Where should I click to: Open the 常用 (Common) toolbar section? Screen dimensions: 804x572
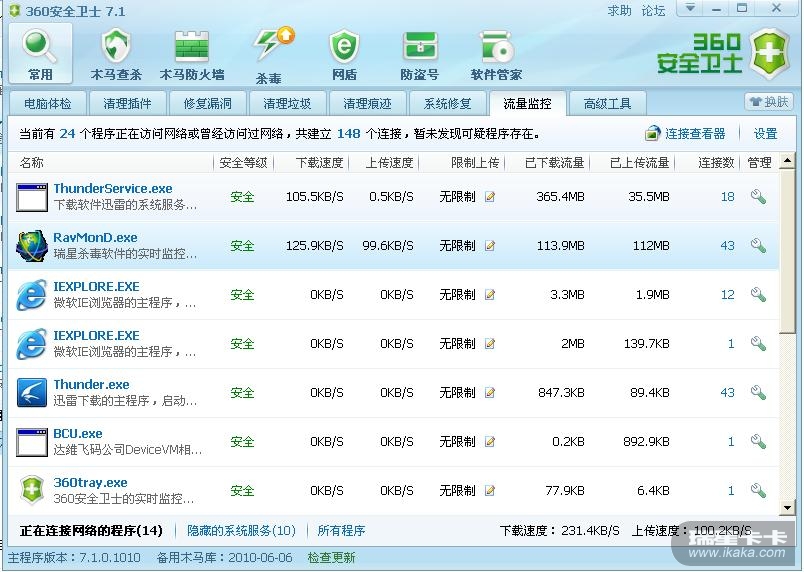coord(40,54)
